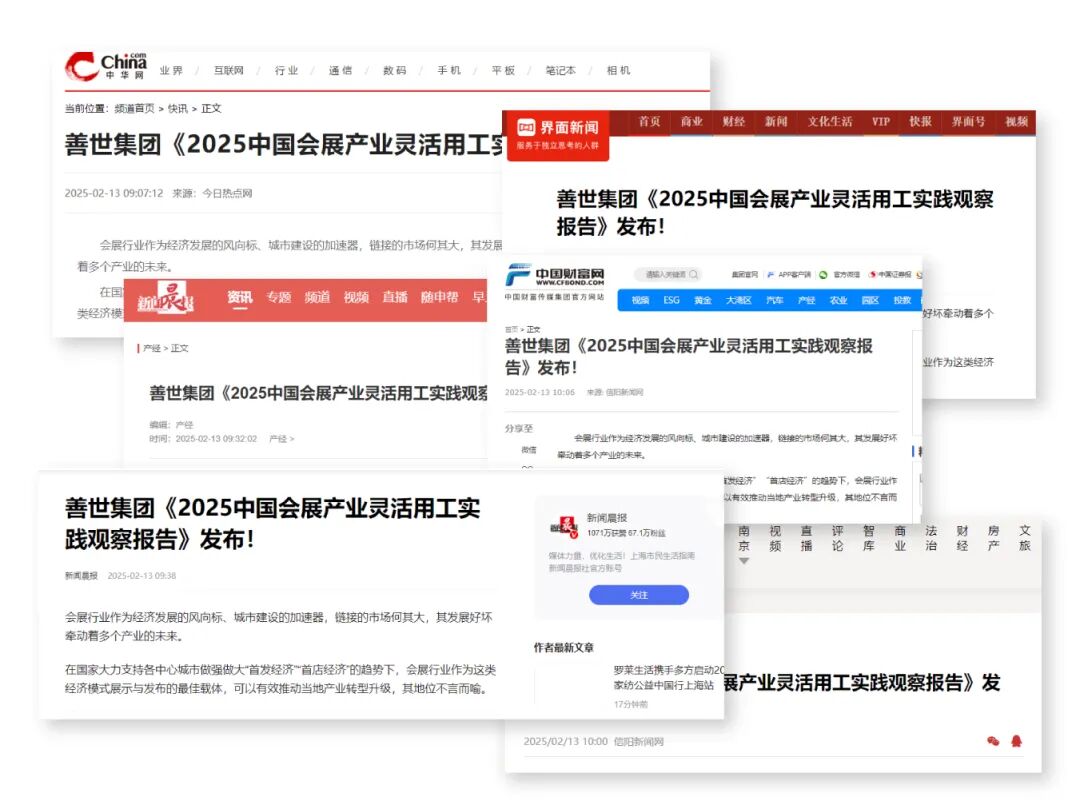Switch to the ESG tab on 中国财富网
The width and height of the screenshot is (1080, 805).
[x=671, y=299]
